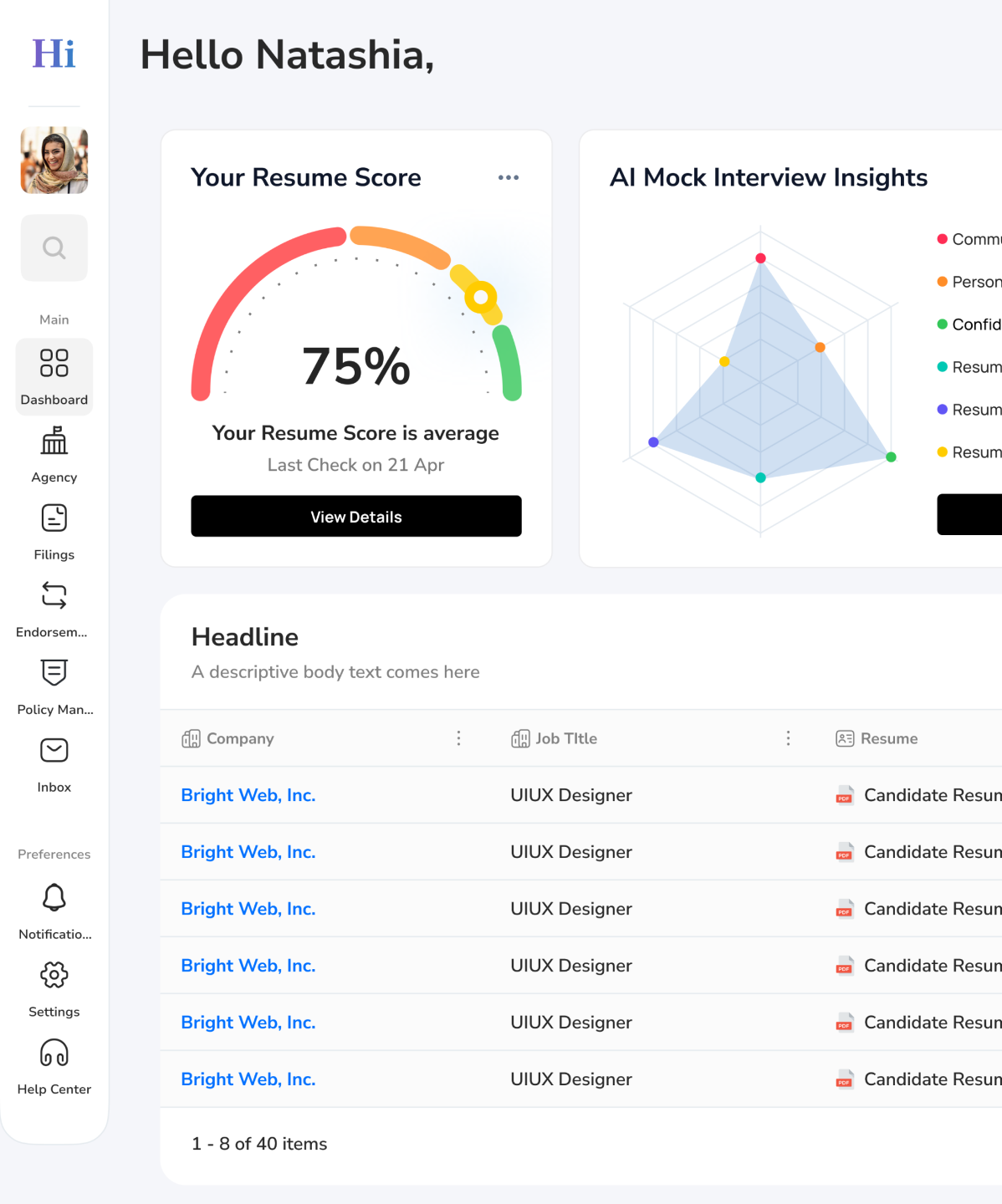Click the search magnifier icon

coord(54,247)
